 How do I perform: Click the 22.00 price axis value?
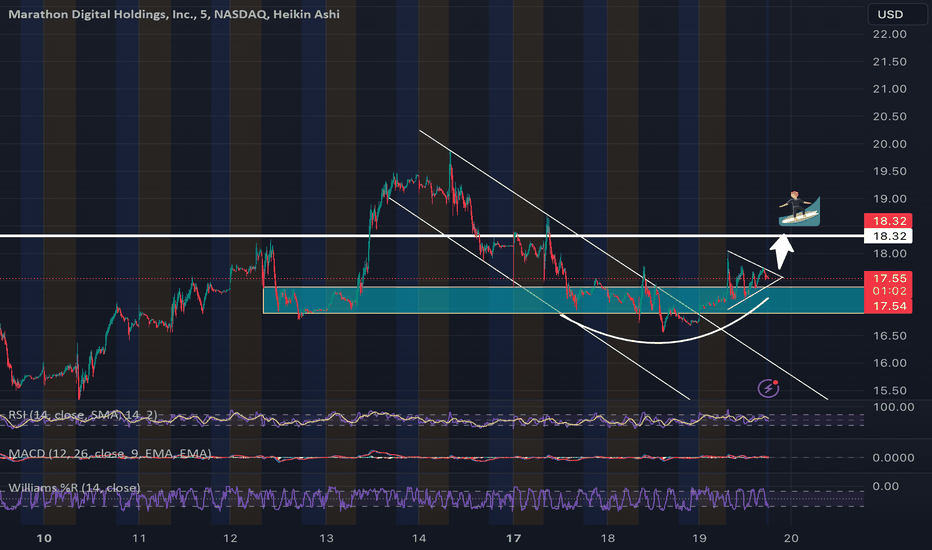(889, 34)
